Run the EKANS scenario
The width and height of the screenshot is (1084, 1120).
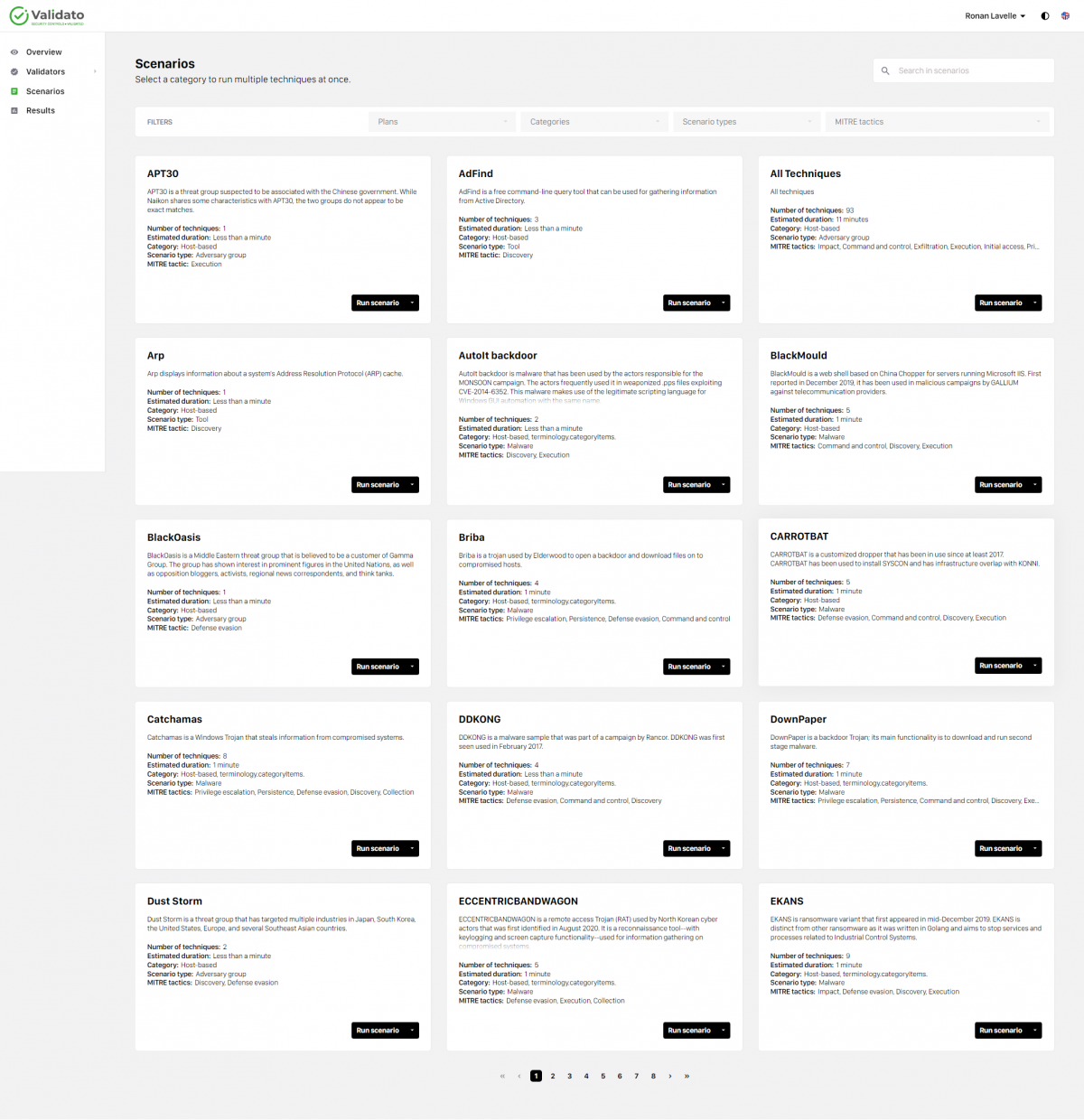point(1001,1031)
